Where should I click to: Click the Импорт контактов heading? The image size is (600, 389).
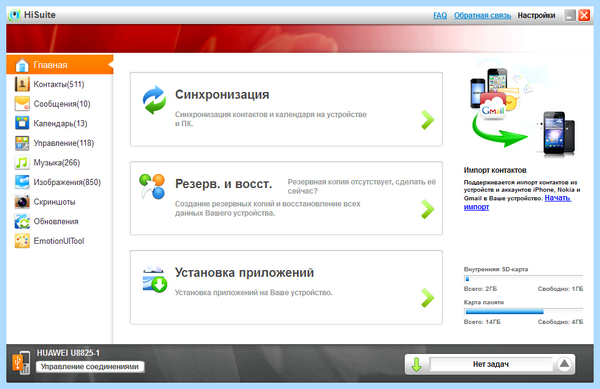495,170
